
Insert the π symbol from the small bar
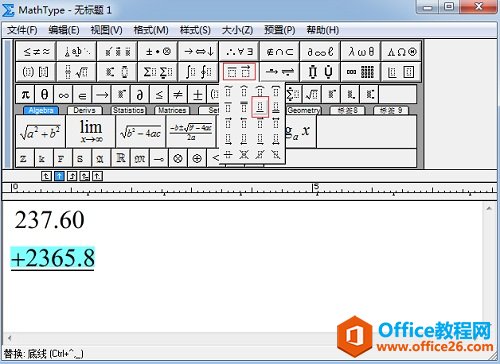click(x=25, y=95)
